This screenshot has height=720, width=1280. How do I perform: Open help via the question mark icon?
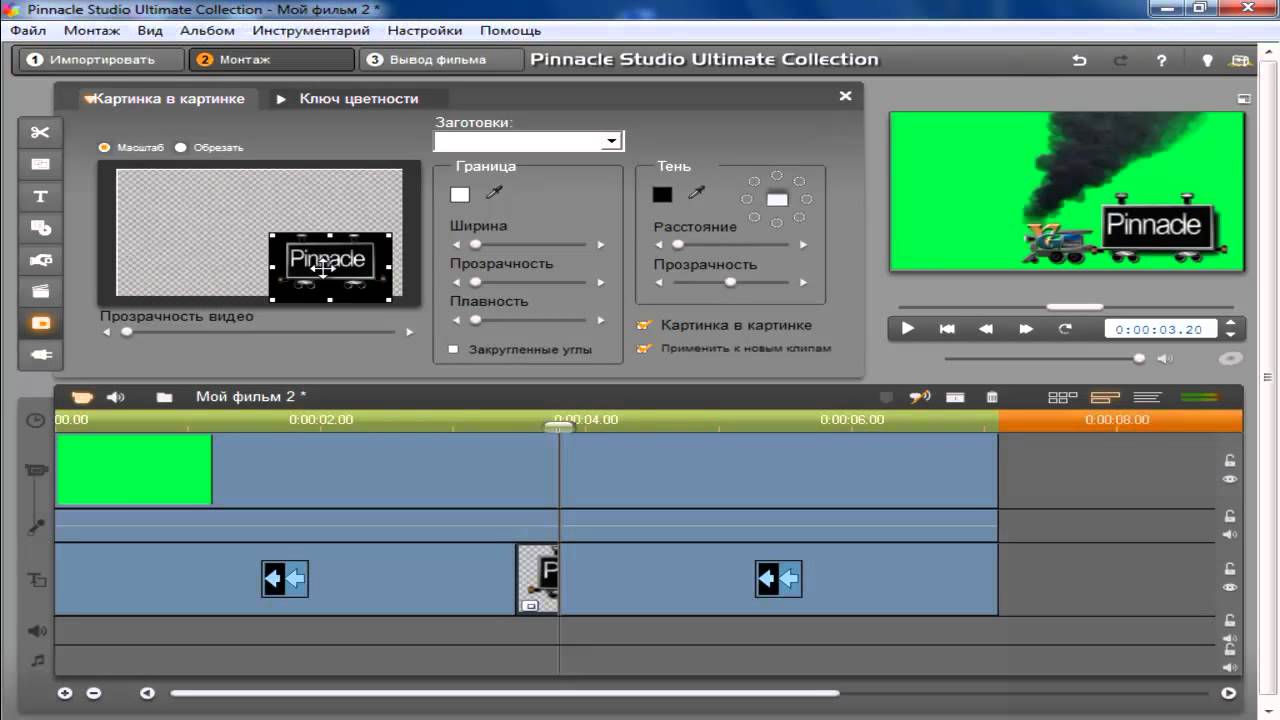[1161, 60]
